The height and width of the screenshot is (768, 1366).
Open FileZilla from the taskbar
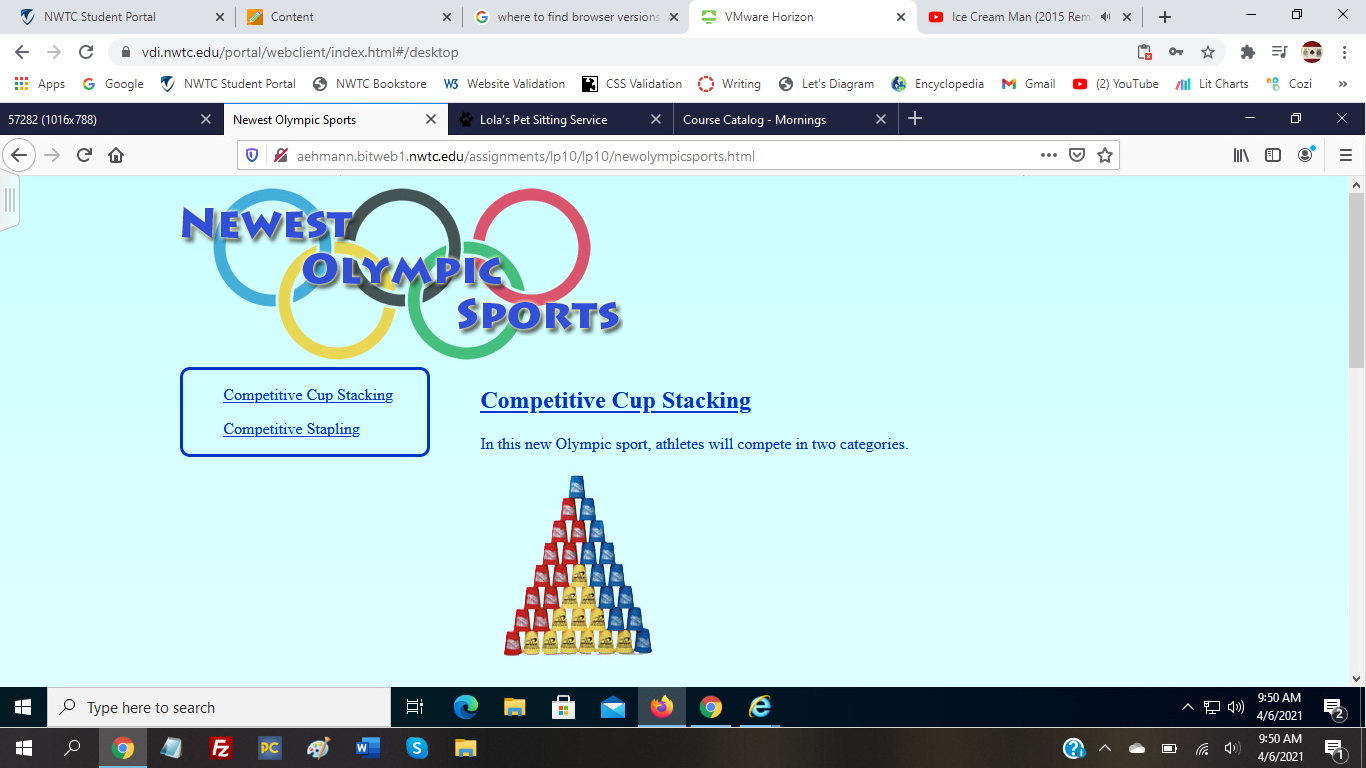[222, 747]
